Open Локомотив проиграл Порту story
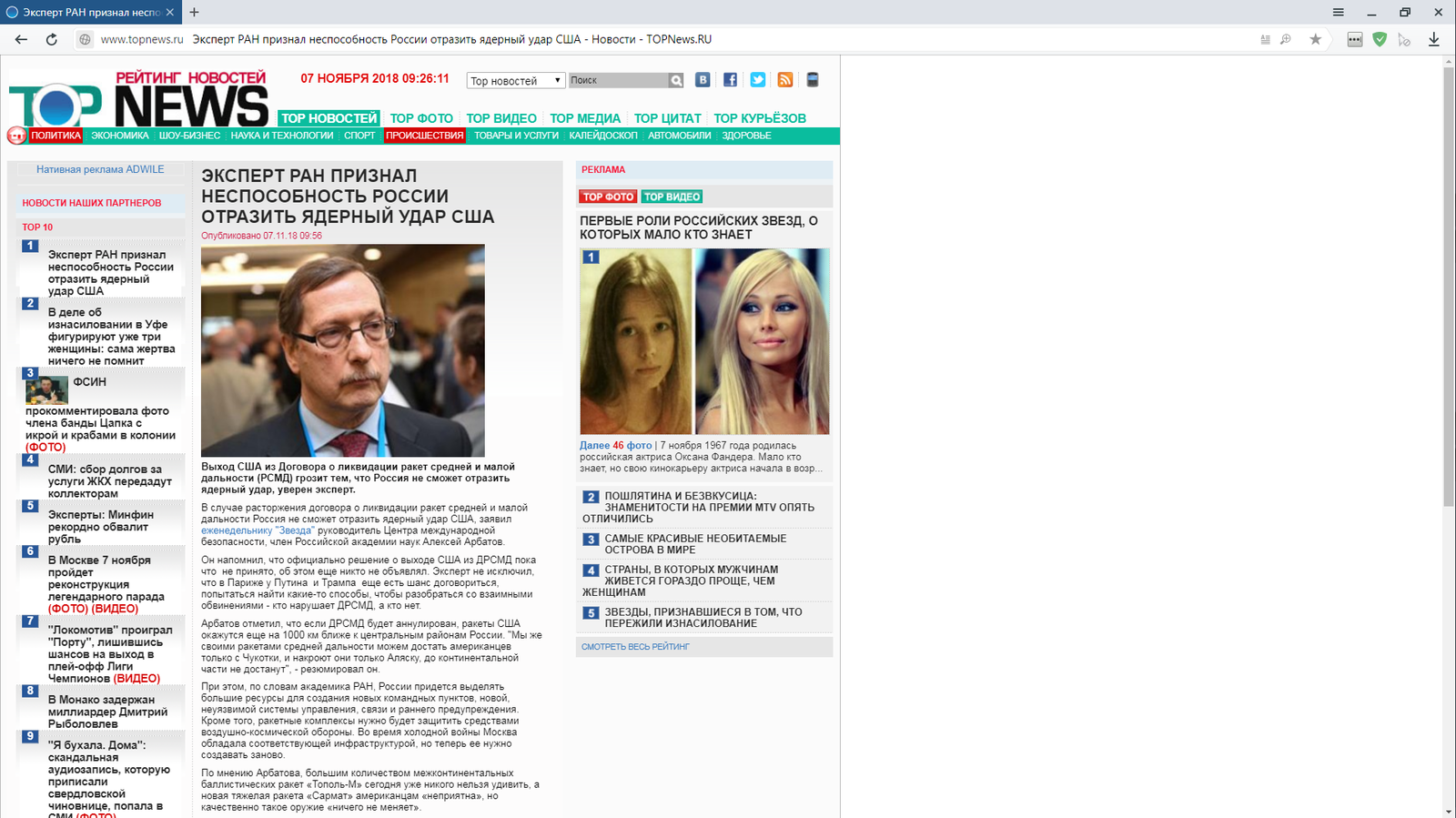The width and height of the screenshot is (1456, 818). (x=109, y=654)
